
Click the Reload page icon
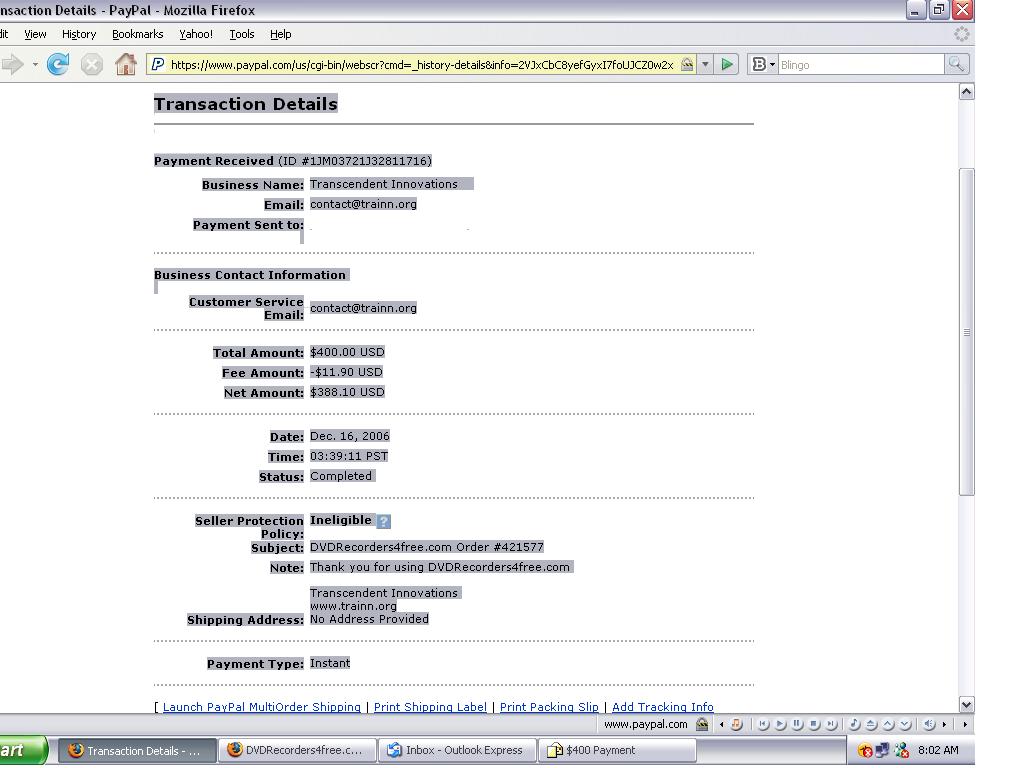click(x=58, y=64)
